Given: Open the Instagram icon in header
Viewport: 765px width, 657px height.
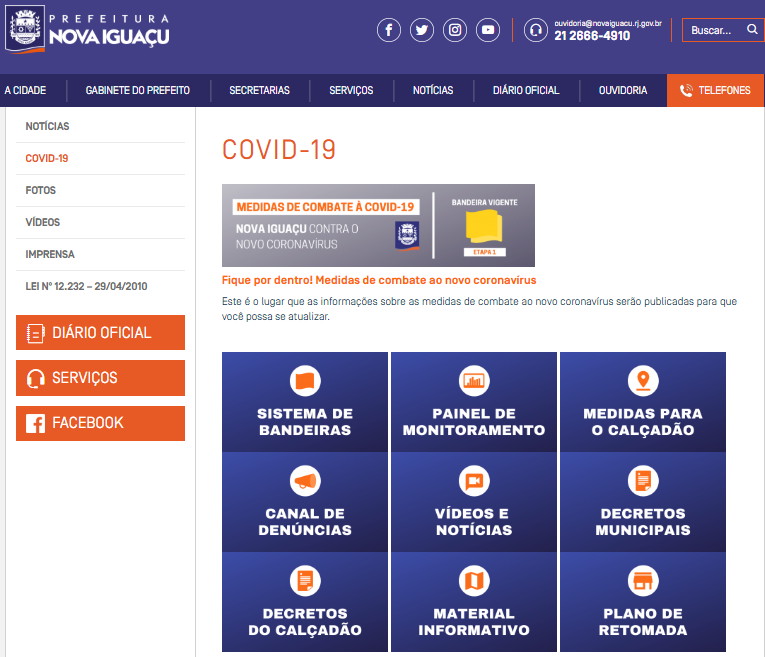Looking at the screenshot, I should (x=455, y=30).
